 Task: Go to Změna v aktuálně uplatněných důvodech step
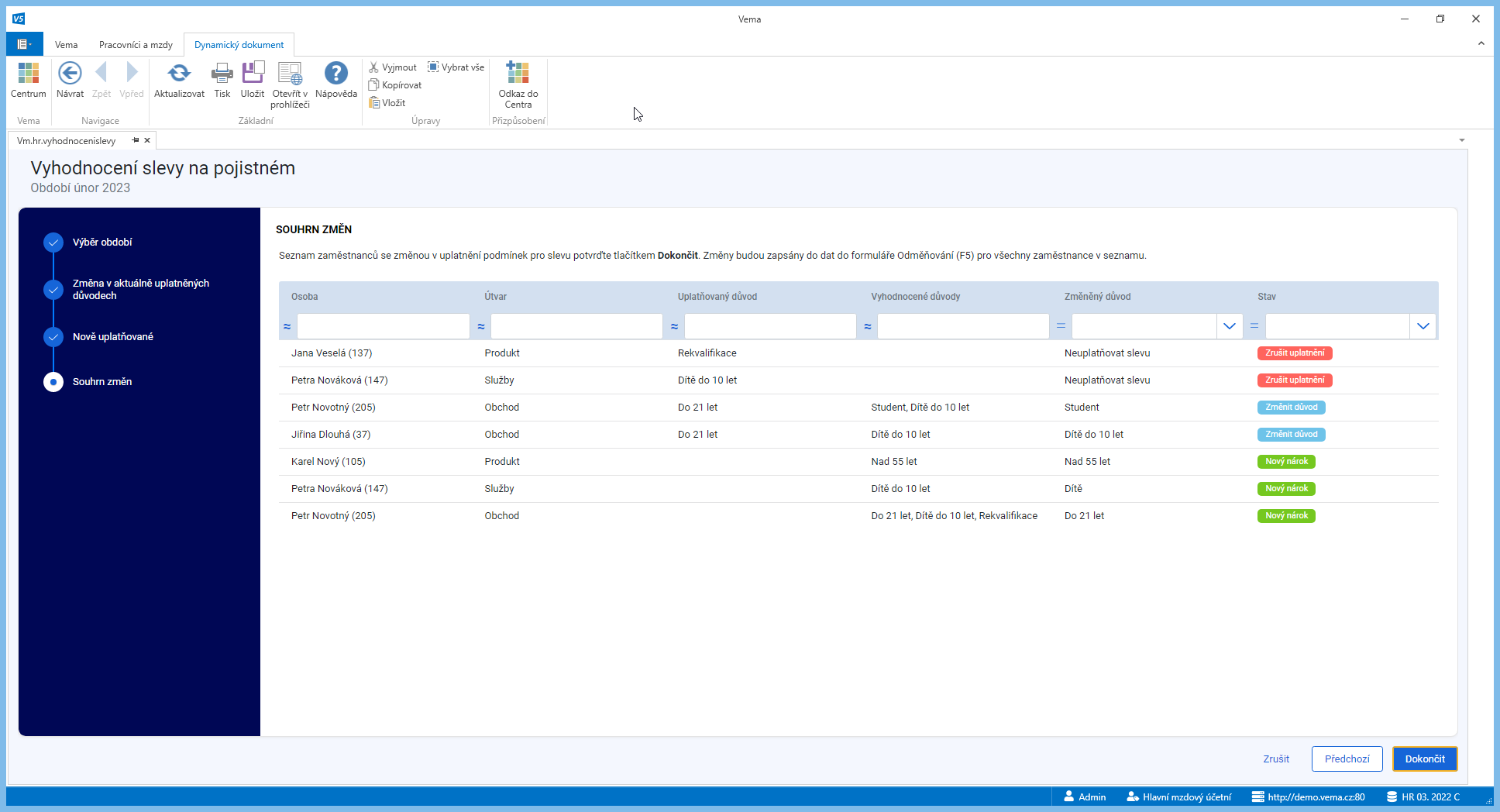[141, 289]
